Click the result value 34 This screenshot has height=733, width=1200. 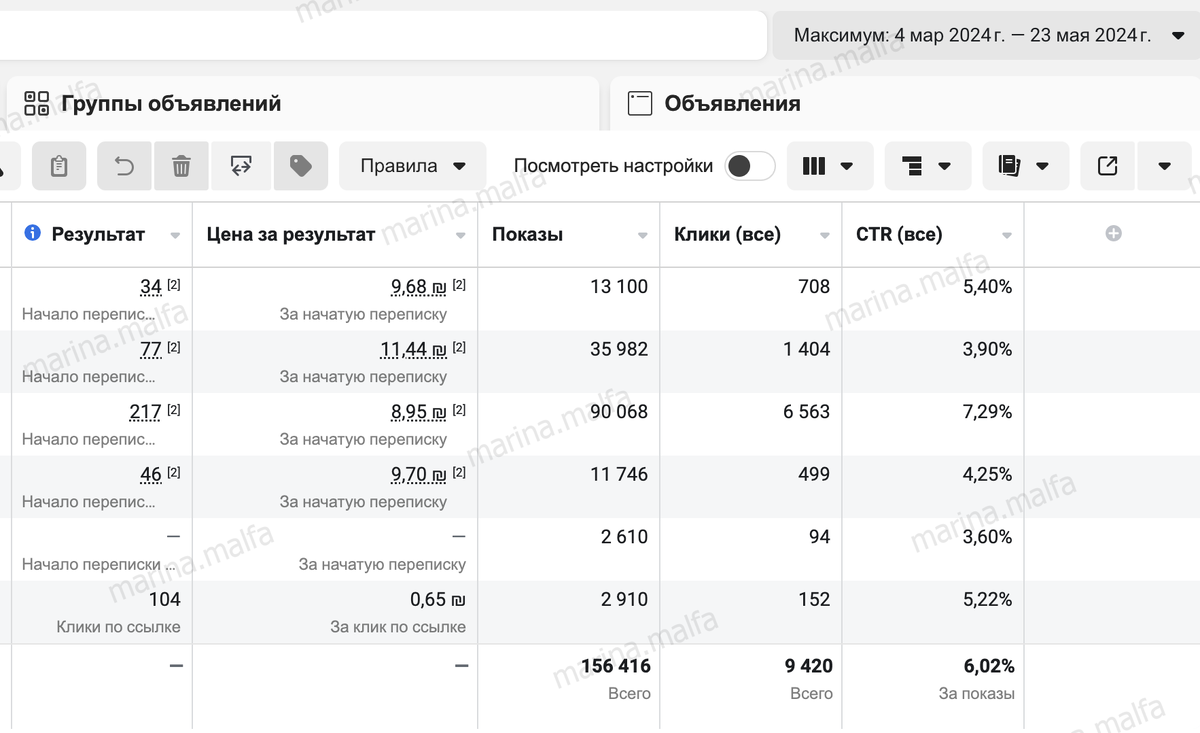coord(151,287)
